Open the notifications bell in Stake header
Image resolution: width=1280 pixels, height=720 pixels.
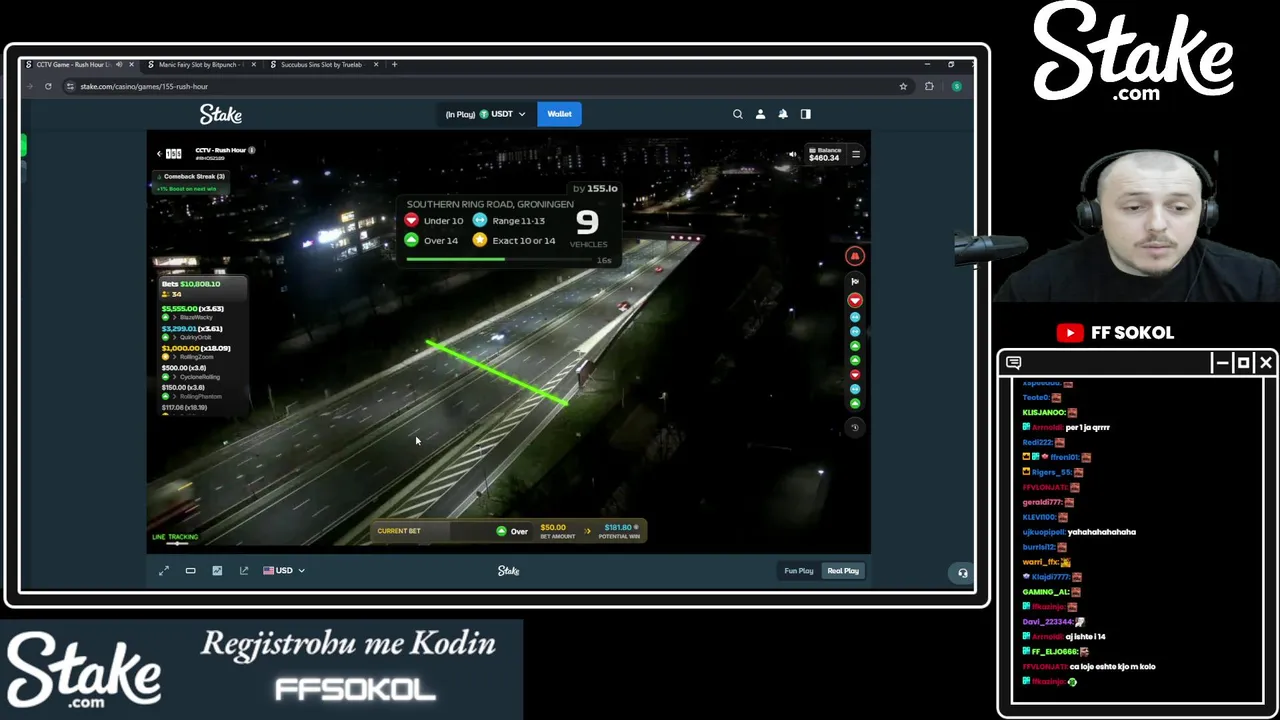(783, 114)
